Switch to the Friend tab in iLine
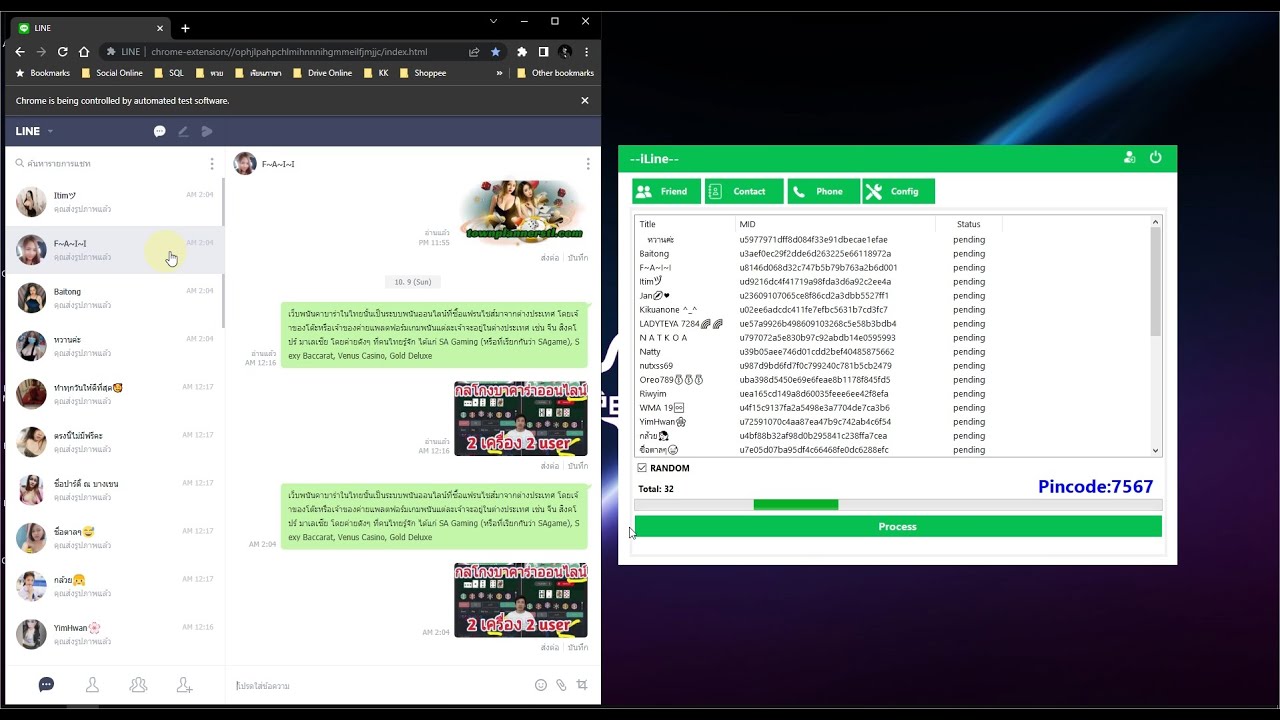1280x720 pixels. pyautogui.click(x=666, y=191)
